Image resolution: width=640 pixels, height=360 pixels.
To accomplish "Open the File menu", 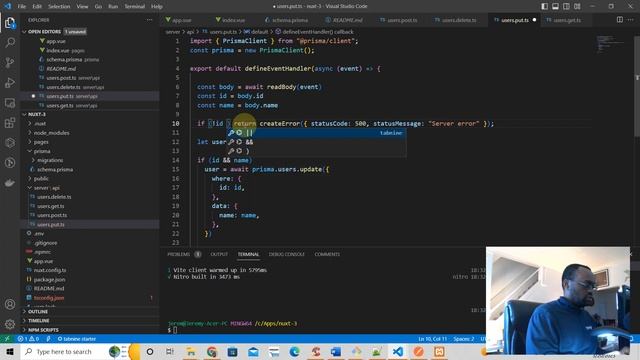I will tap(22, 6).
